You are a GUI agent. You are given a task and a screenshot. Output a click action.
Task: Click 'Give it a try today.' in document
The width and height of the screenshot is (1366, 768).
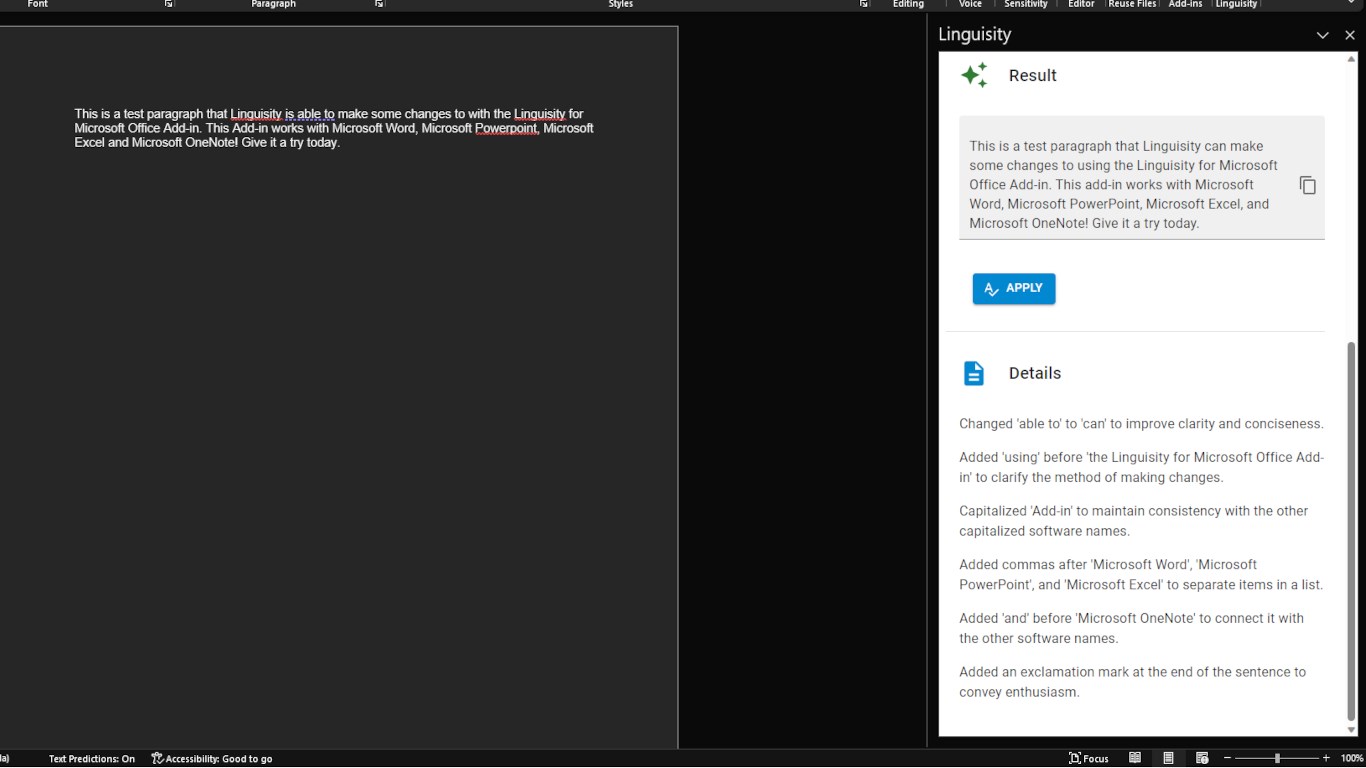(291, 142)
